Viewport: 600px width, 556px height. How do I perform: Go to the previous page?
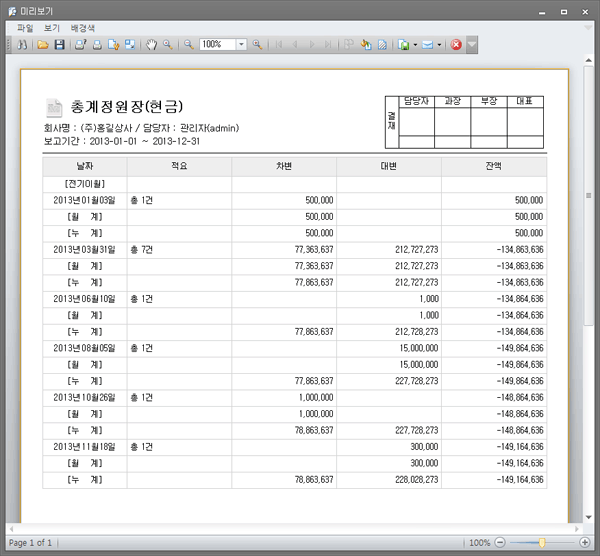point(295,45)
